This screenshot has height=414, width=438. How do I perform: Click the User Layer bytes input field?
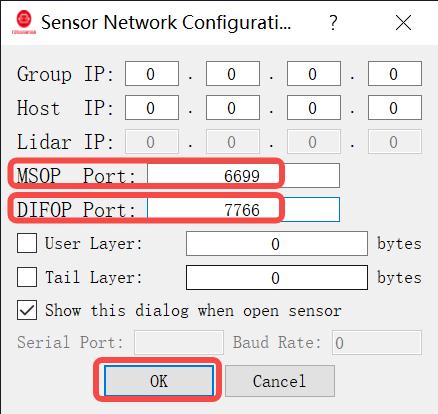click(277, 244)
